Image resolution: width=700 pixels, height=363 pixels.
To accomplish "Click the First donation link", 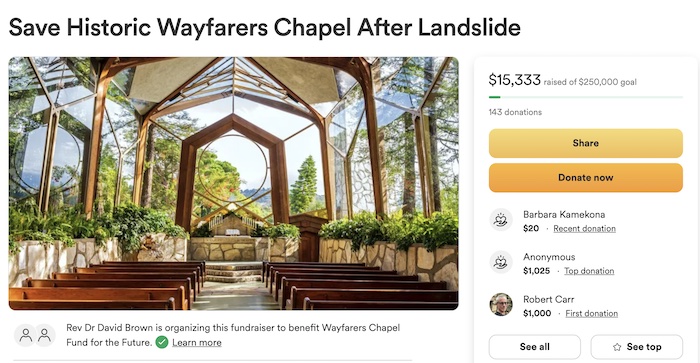I will click(592, 313).
